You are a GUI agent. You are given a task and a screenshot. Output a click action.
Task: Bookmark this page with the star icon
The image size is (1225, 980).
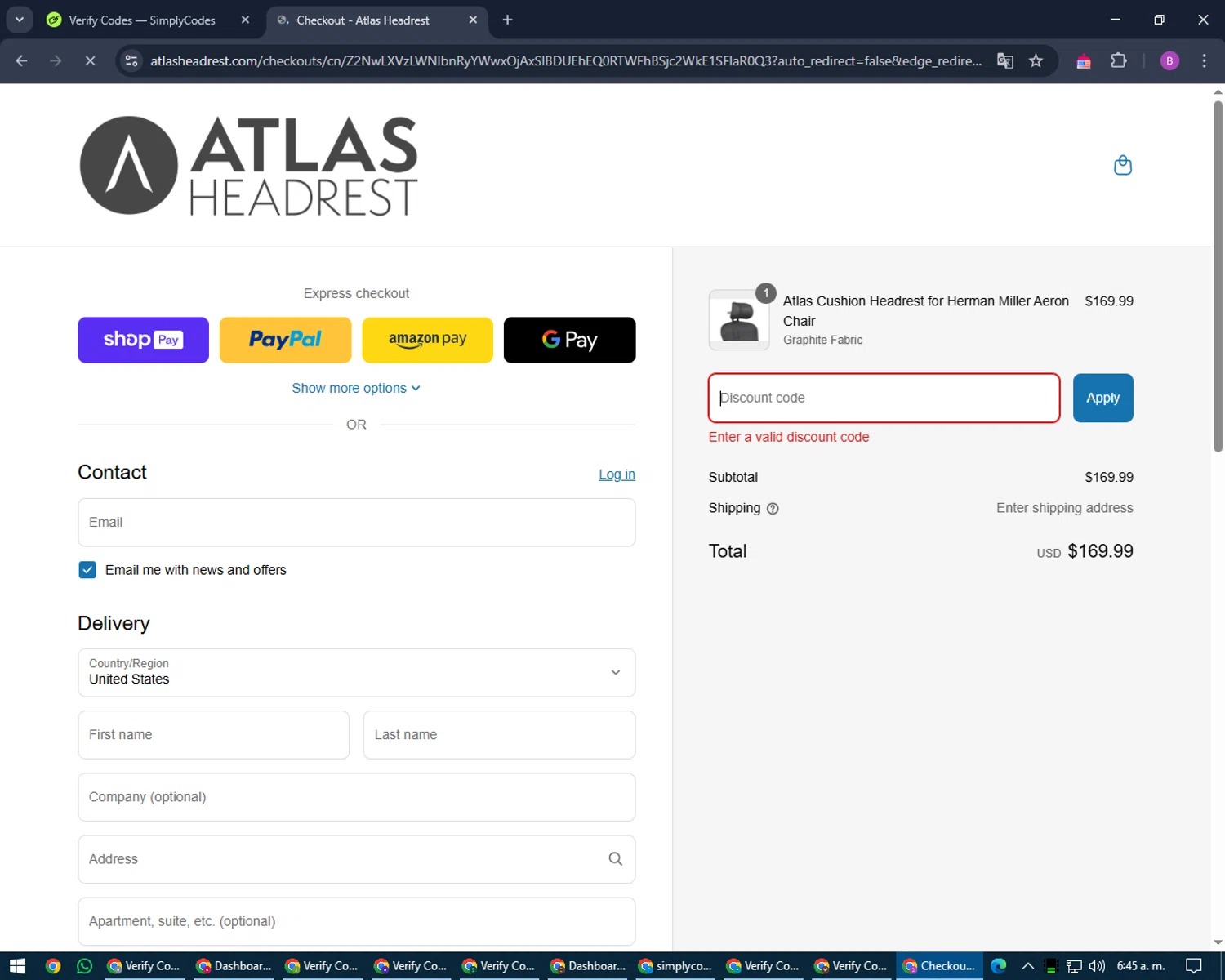1036,60
